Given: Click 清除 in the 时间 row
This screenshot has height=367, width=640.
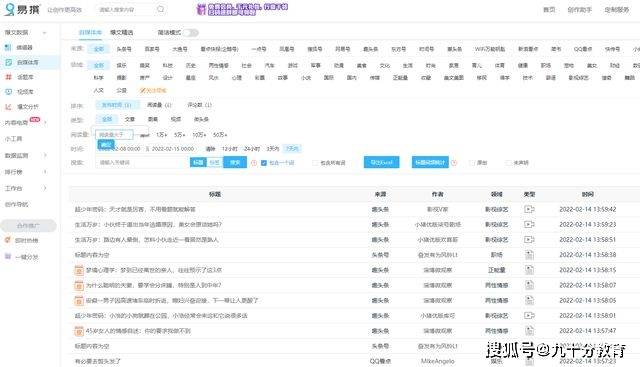Looking at the screenshot, I should click(211, 149).
